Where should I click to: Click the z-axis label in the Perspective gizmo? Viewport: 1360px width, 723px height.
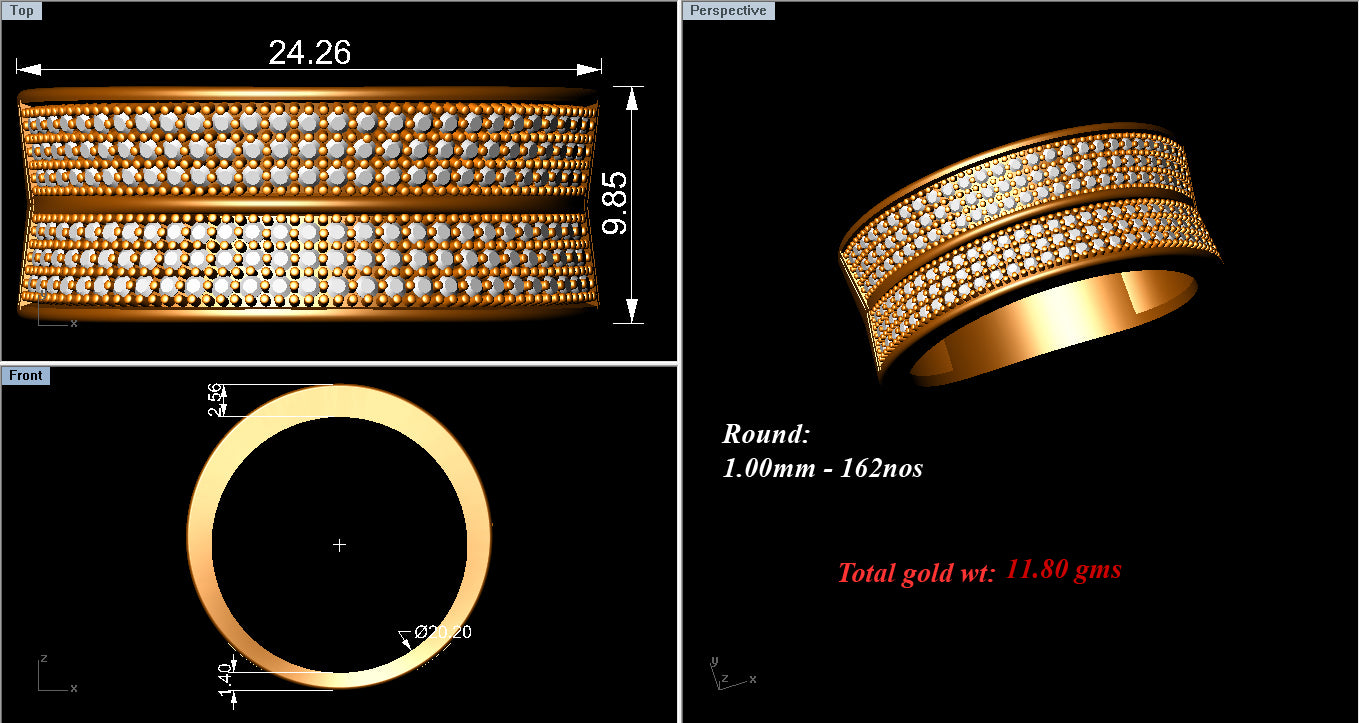point(725,679)
